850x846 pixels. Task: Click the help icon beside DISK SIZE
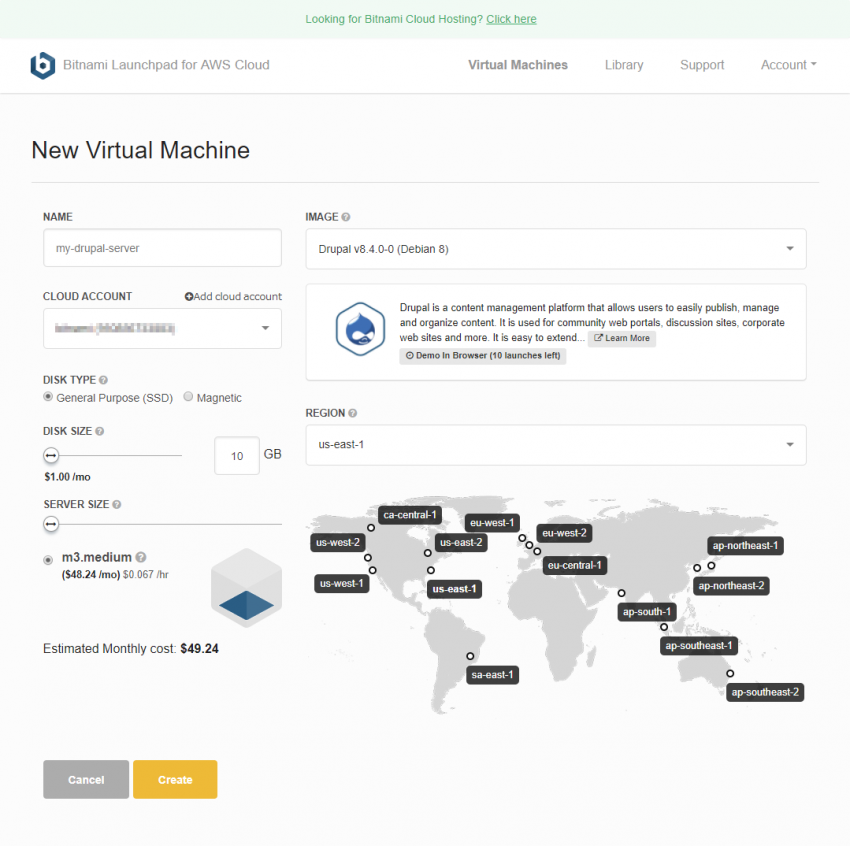tap(99, 432)
